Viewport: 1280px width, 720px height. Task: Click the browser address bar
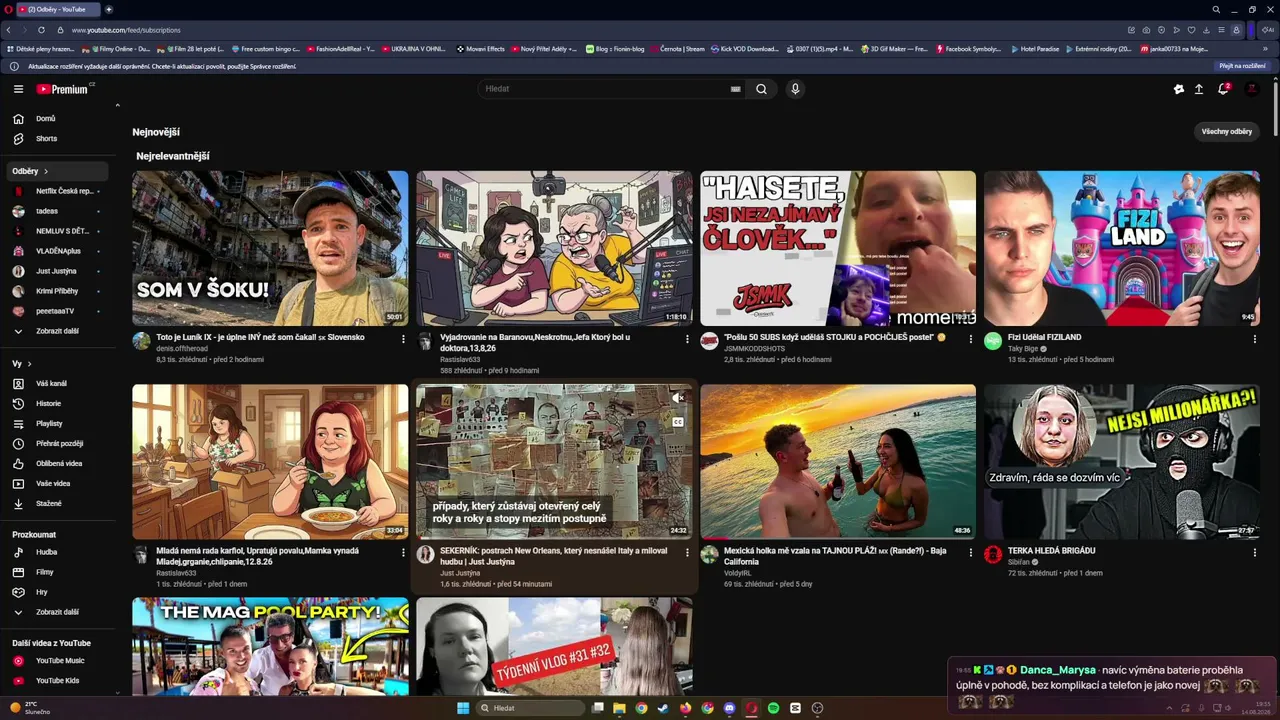[590, 30]
